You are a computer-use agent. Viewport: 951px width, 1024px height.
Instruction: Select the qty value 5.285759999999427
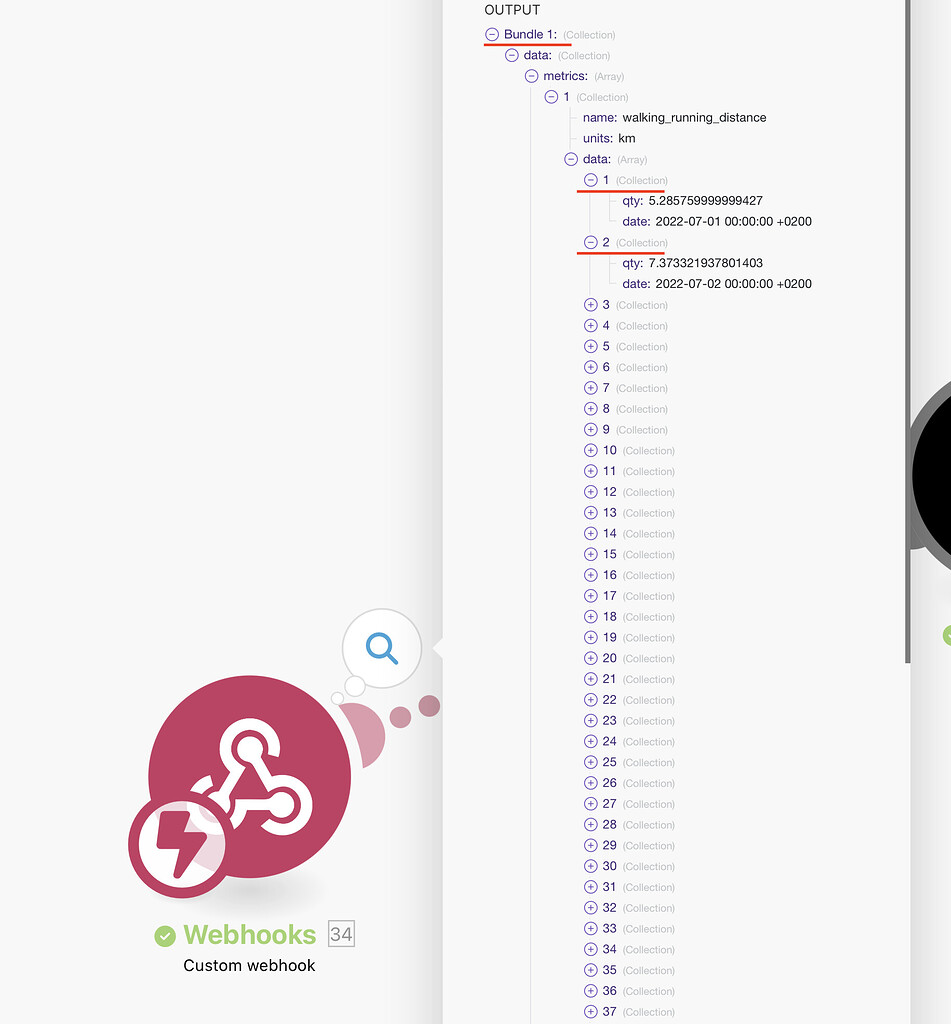coord(706,200)
